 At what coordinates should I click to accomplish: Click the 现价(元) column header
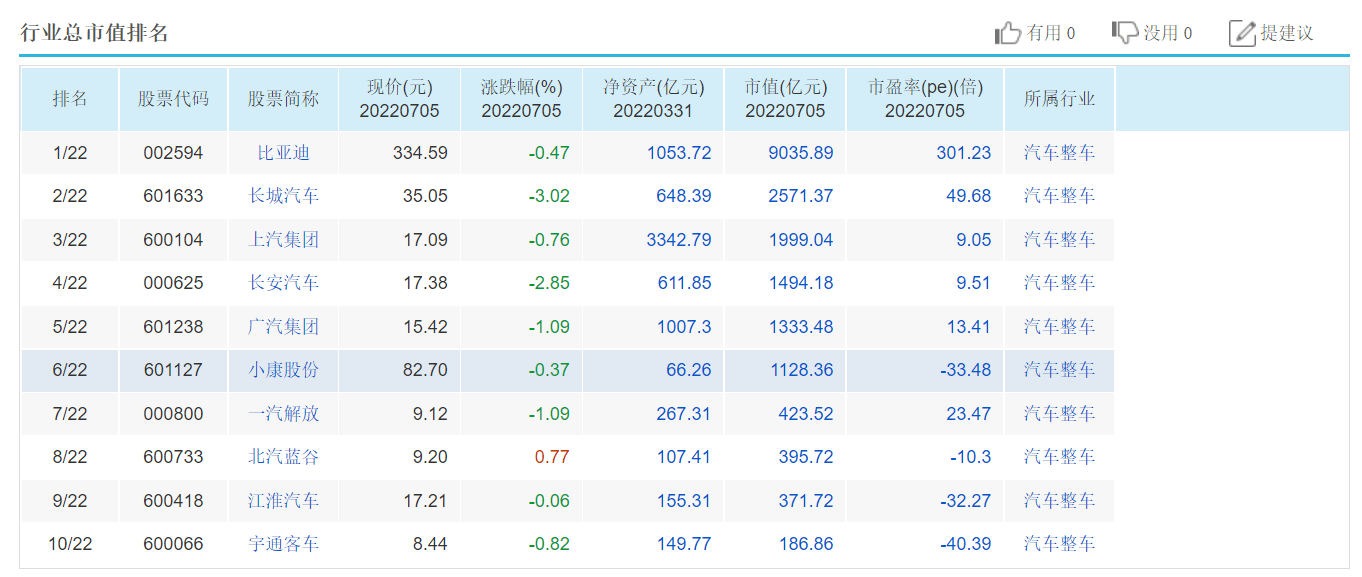click(x=400, y=99)
